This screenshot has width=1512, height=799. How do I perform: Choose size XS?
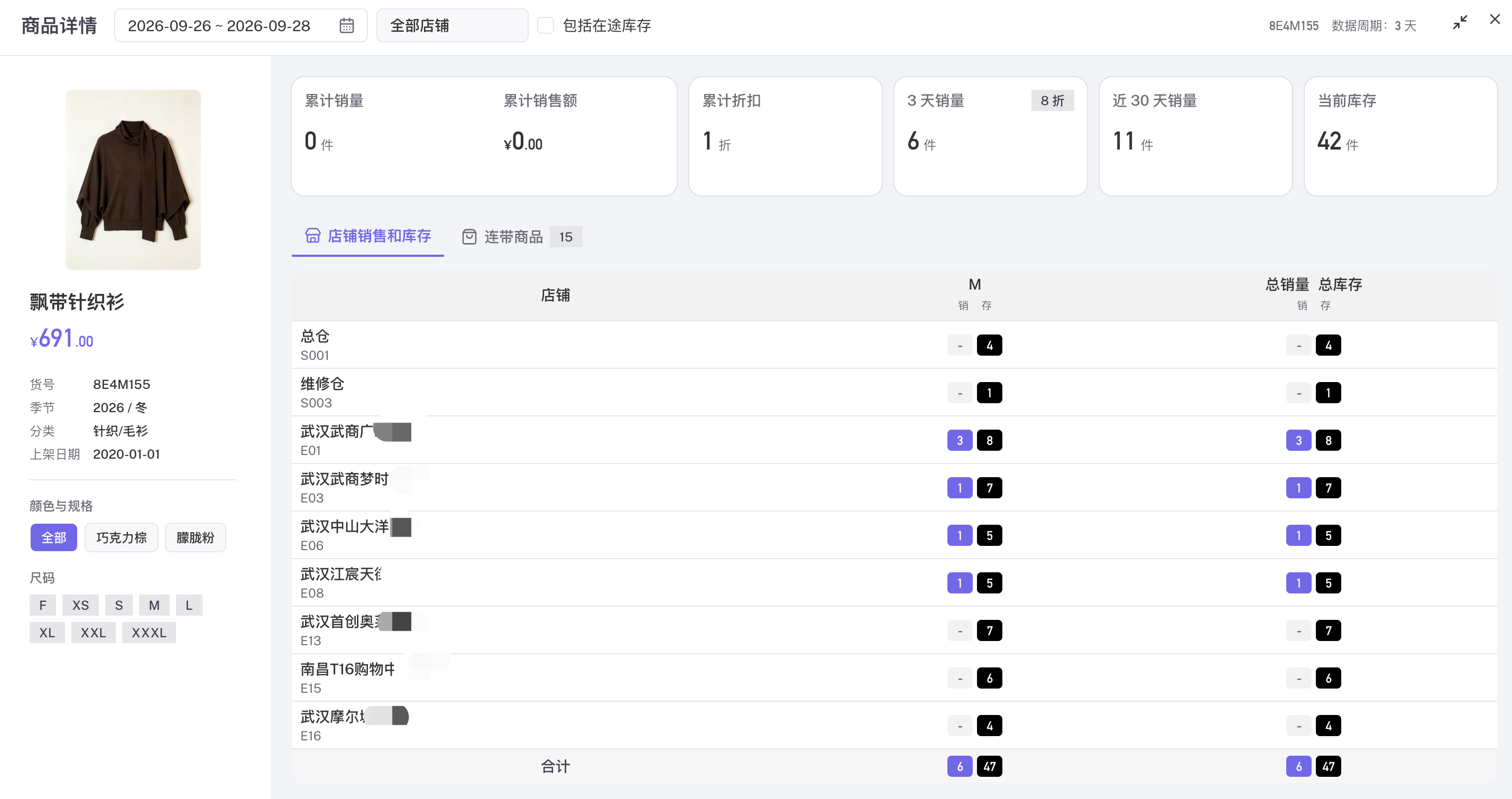80,605
